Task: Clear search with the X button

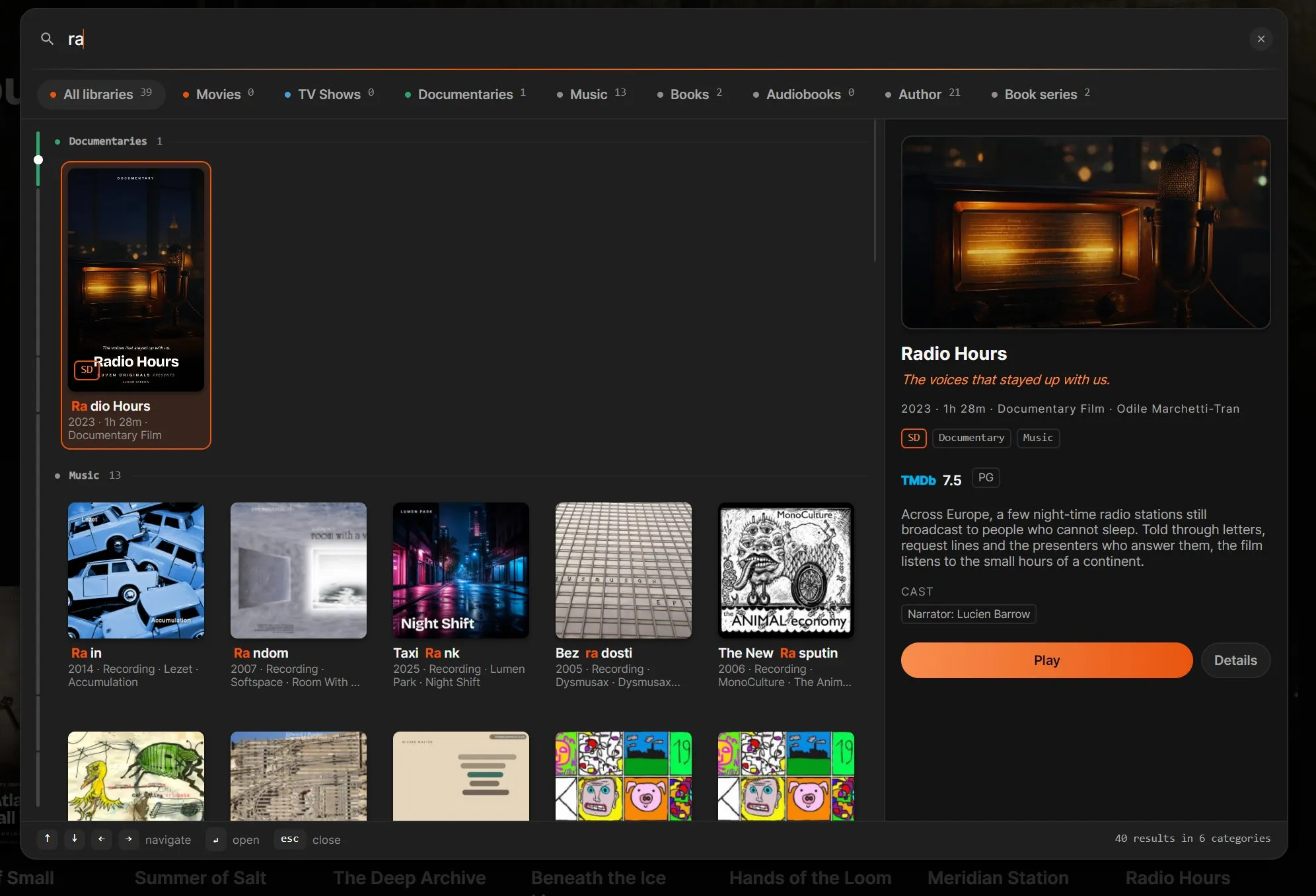Action: tap(1261, 39)
